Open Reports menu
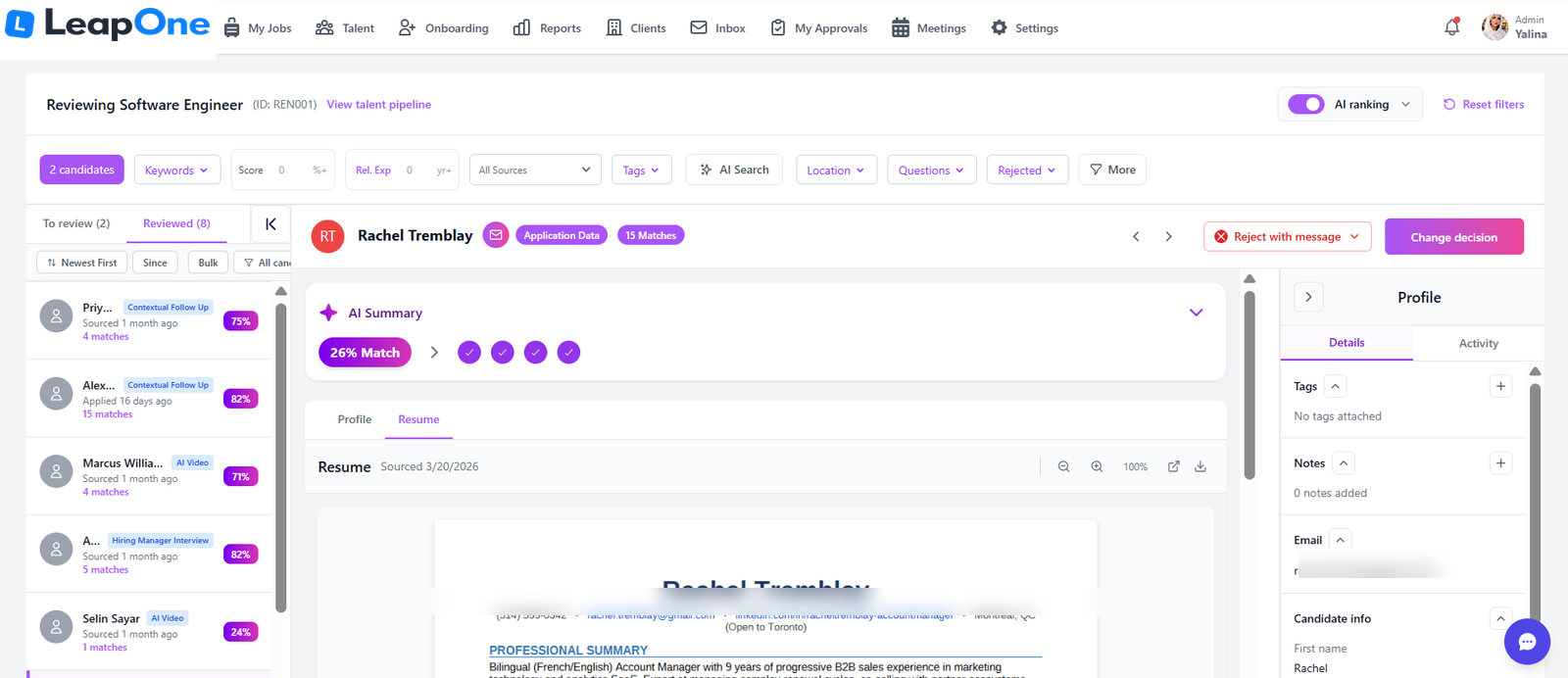1568x678 pixels. pyautogui.click(x=547, y=27)
